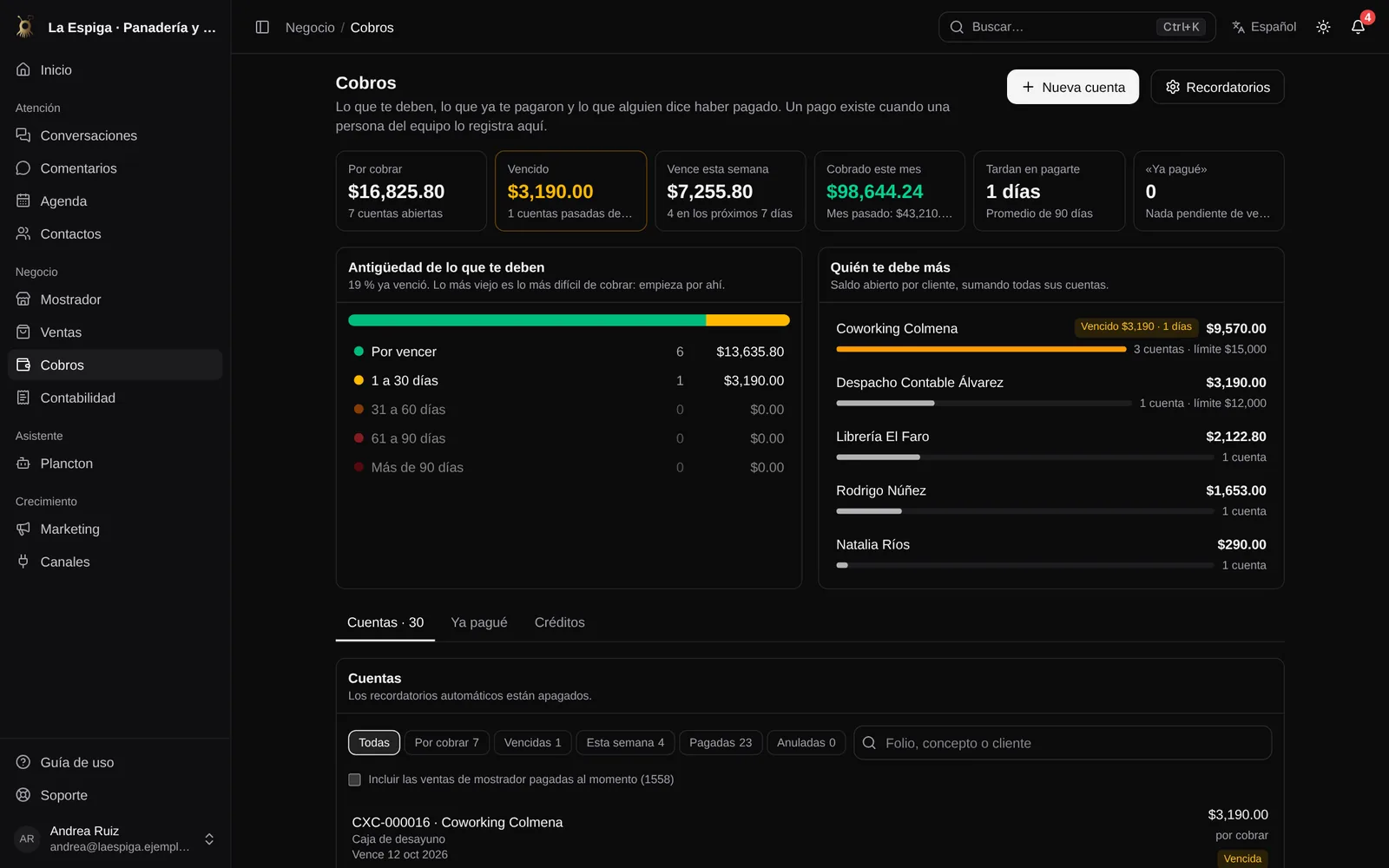1389x868 pixels.
Task: Switch to Ya pagué tab
Action: point(479,622)
